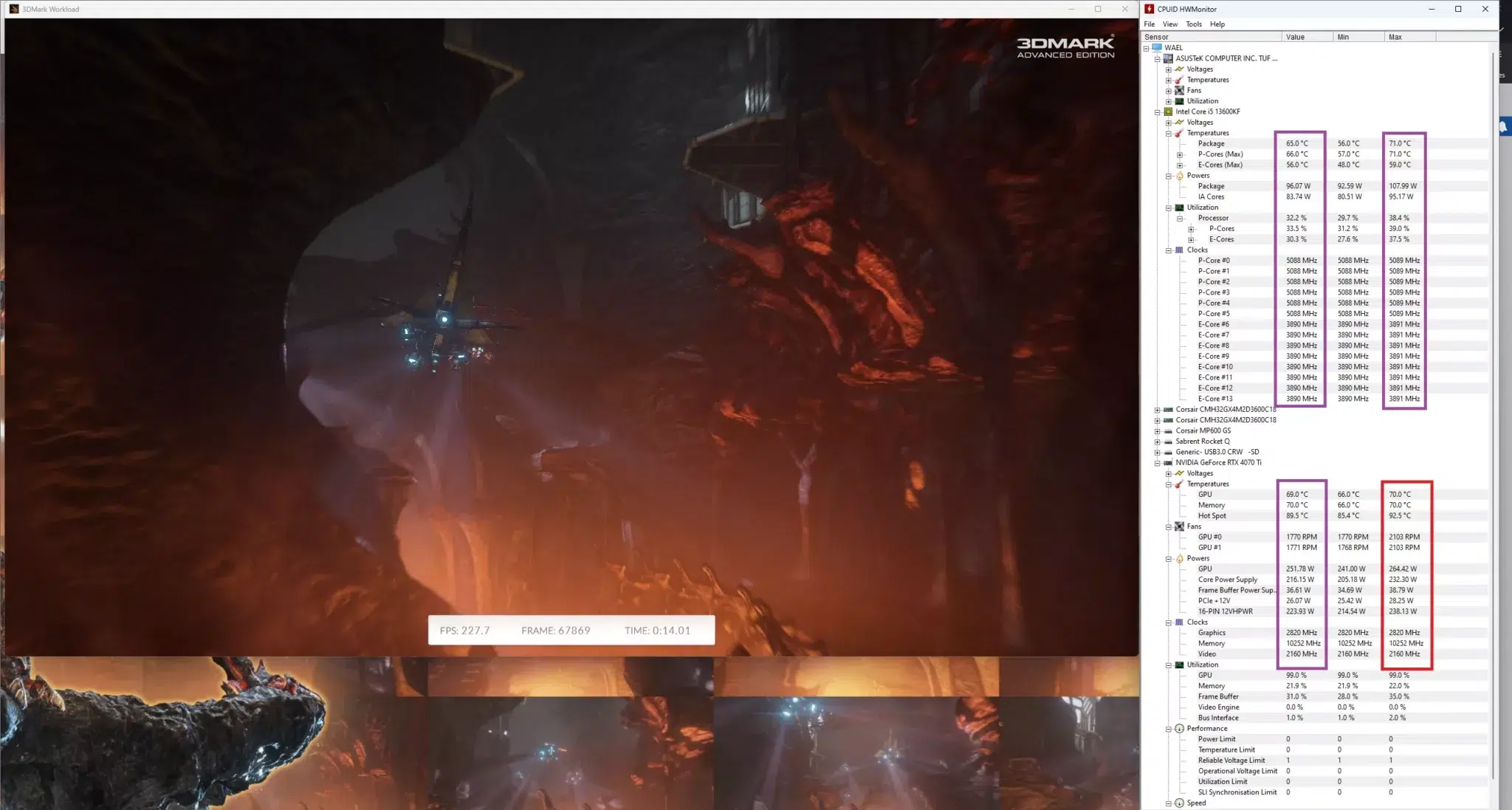Open the Help menu in HWMonitor
The height and width of the screenshot is (810, 1512).
click(x=1217, y=24)
